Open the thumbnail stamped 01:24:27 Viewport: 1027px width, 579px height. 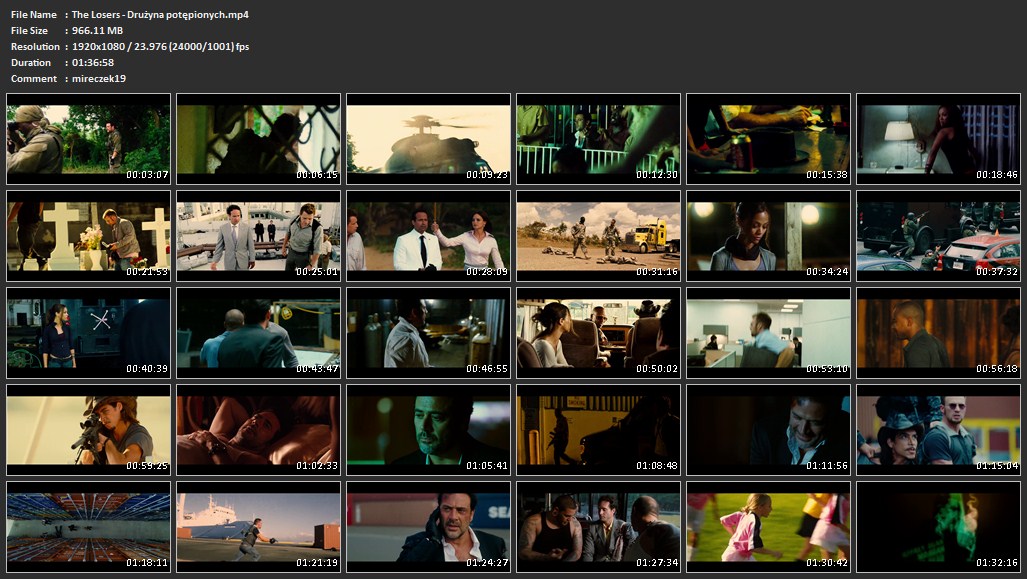click(x=428, y=527)
